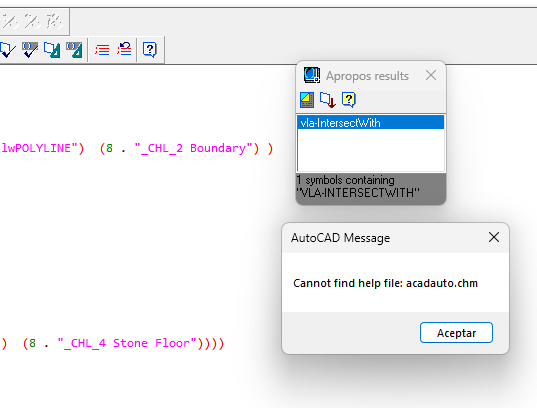Image resolution: width=537 pixels, height=408 pixels.
Task: Click the Aceptar button
Action: click(x=456, y=333)
